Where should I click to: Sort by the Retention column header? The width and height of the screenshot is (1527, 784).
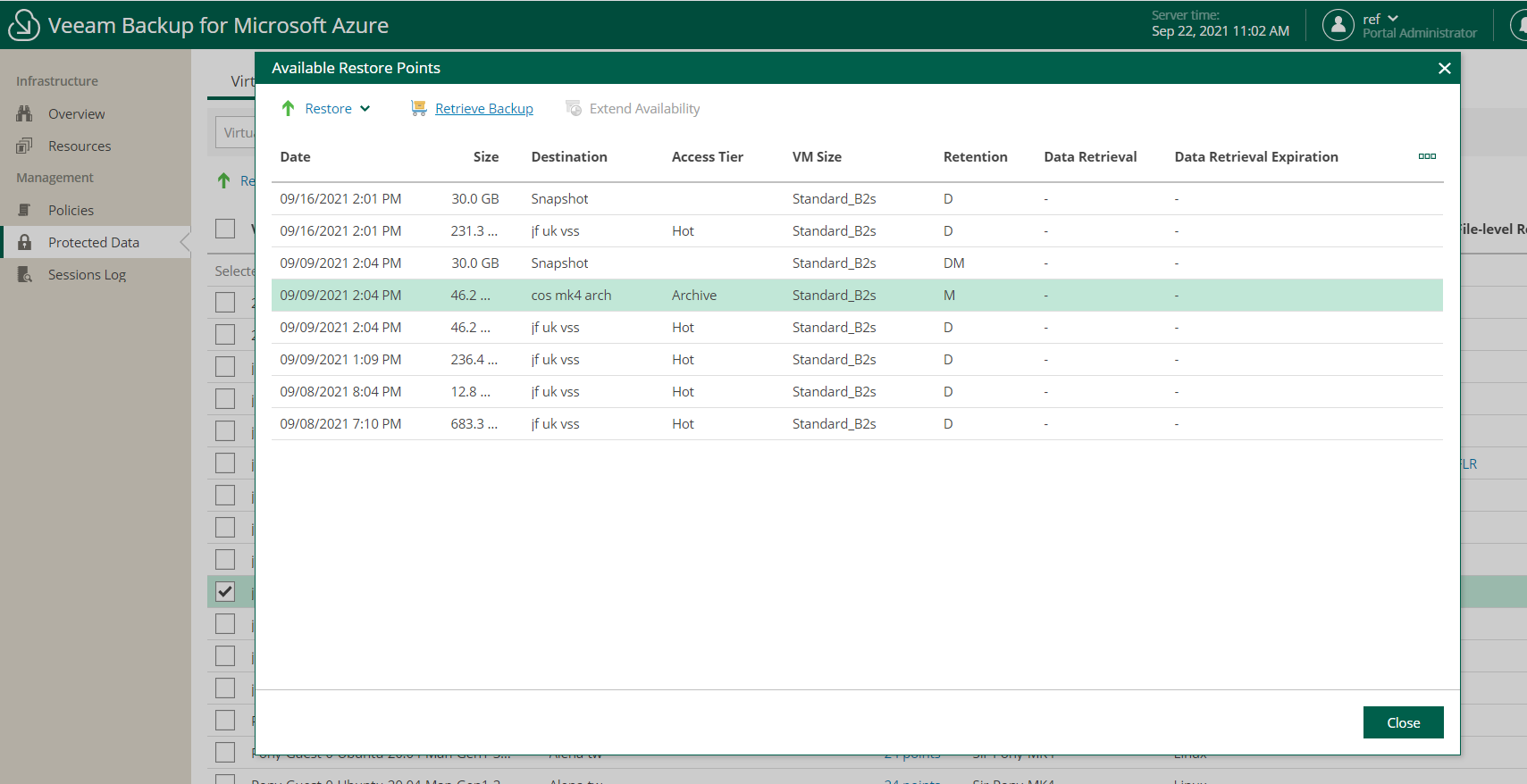[975, 156]
